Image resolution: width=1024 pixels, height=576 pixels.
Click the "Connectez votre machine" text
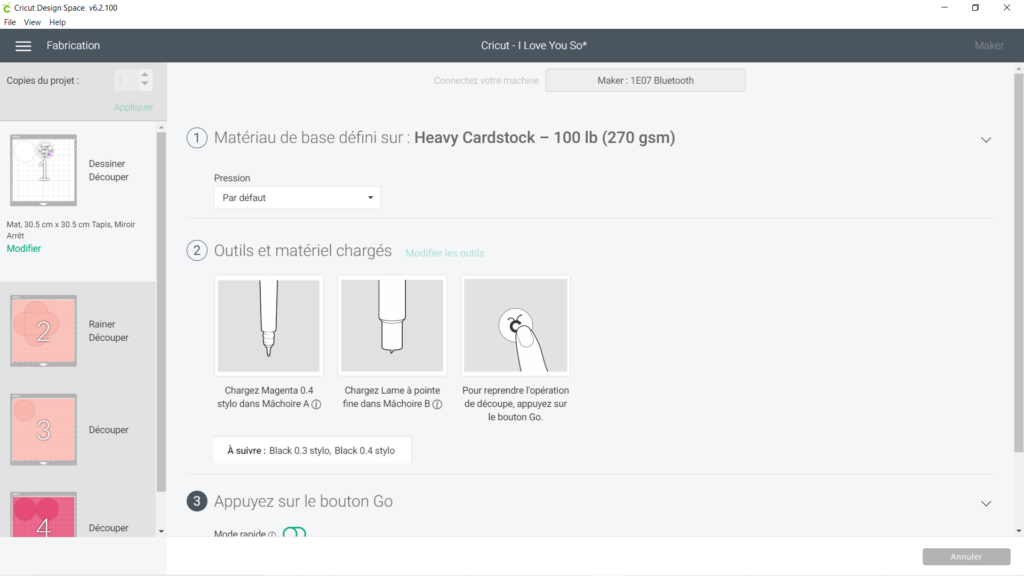point(487,80)
